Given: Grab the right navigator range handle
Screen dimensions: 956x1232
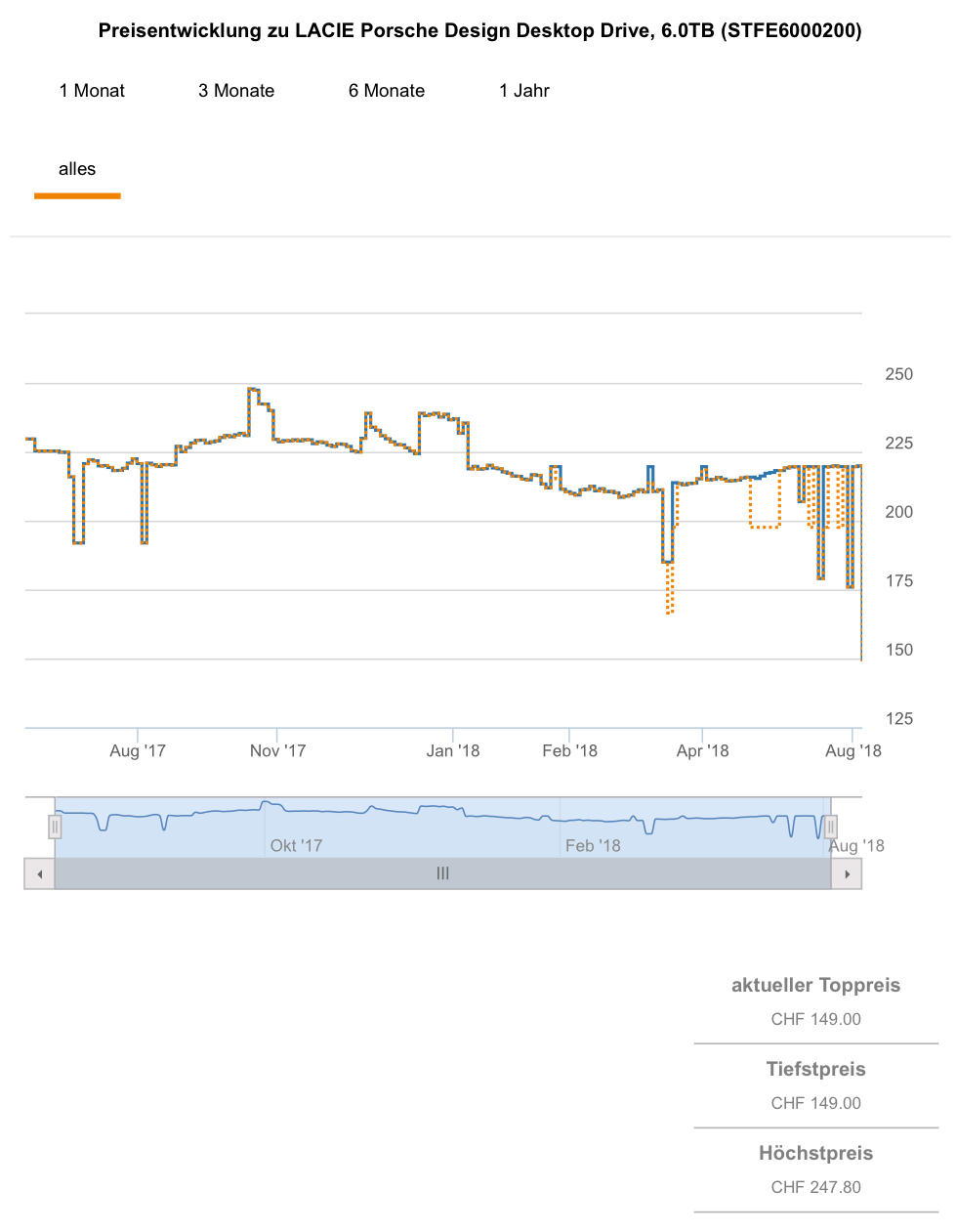Looking at the screenshot, I should point(831,828).
